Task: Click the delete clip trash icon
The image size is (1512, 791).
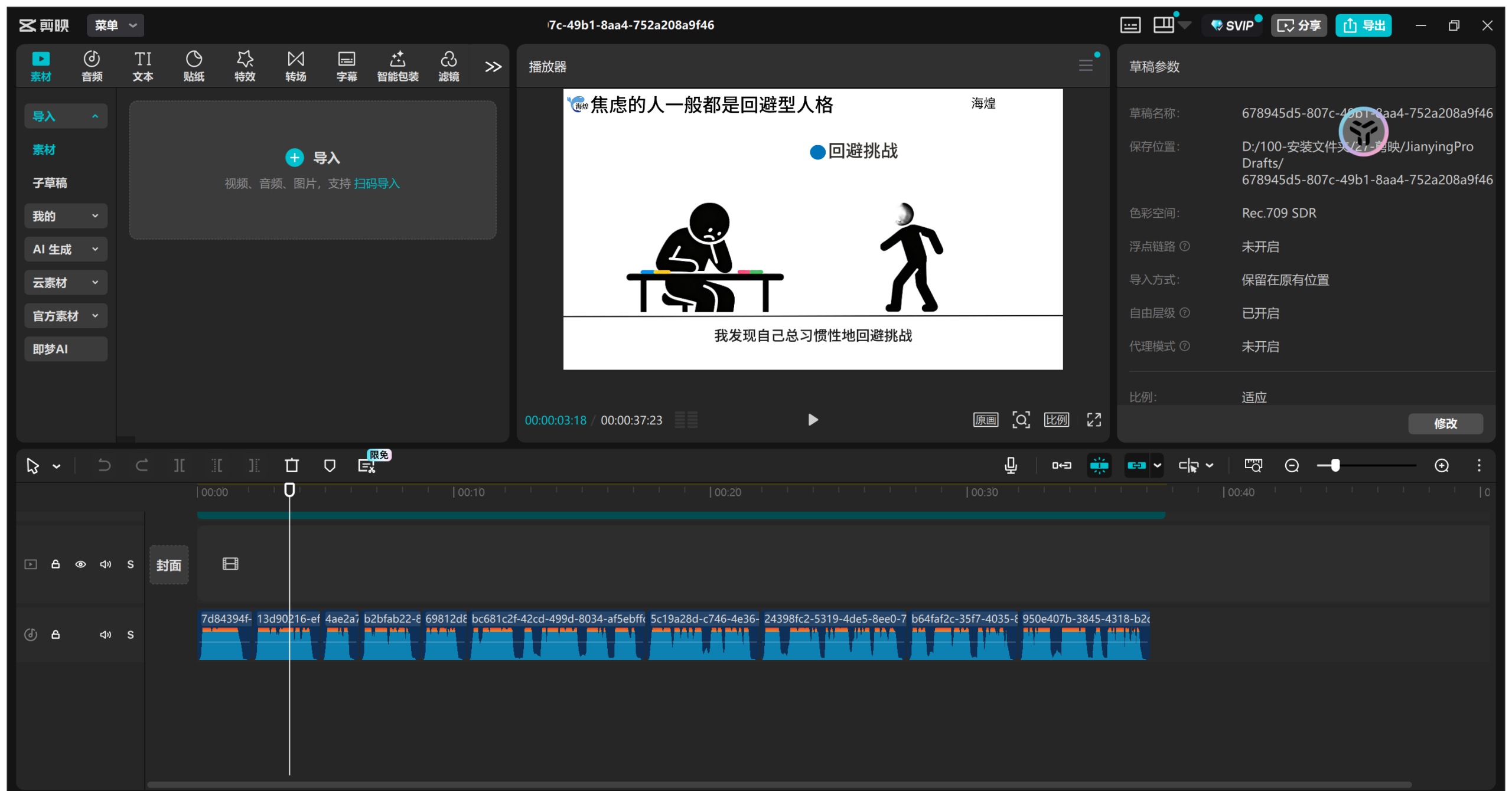Action: click(x=292, y=466)
